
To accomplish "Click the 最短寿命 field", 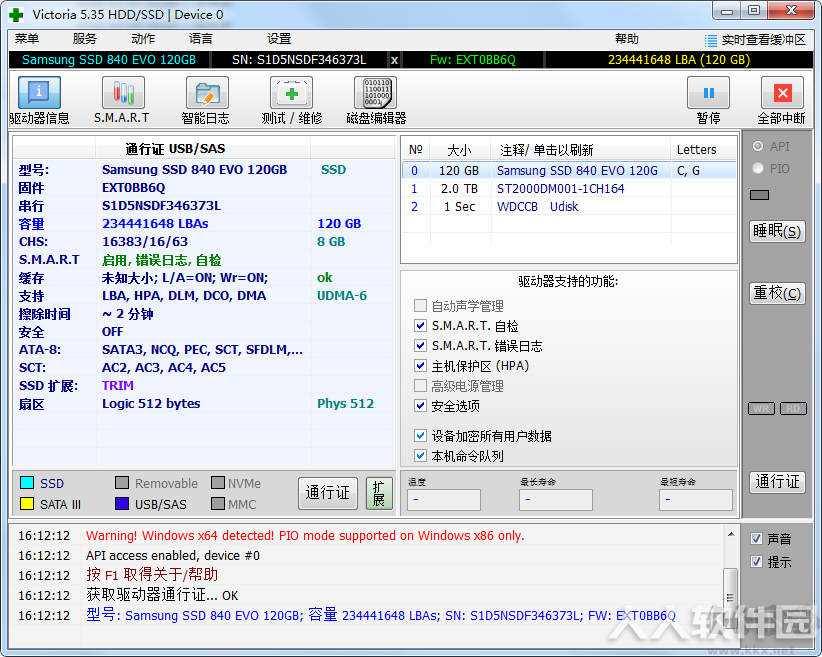I will (x=696, y=499).
